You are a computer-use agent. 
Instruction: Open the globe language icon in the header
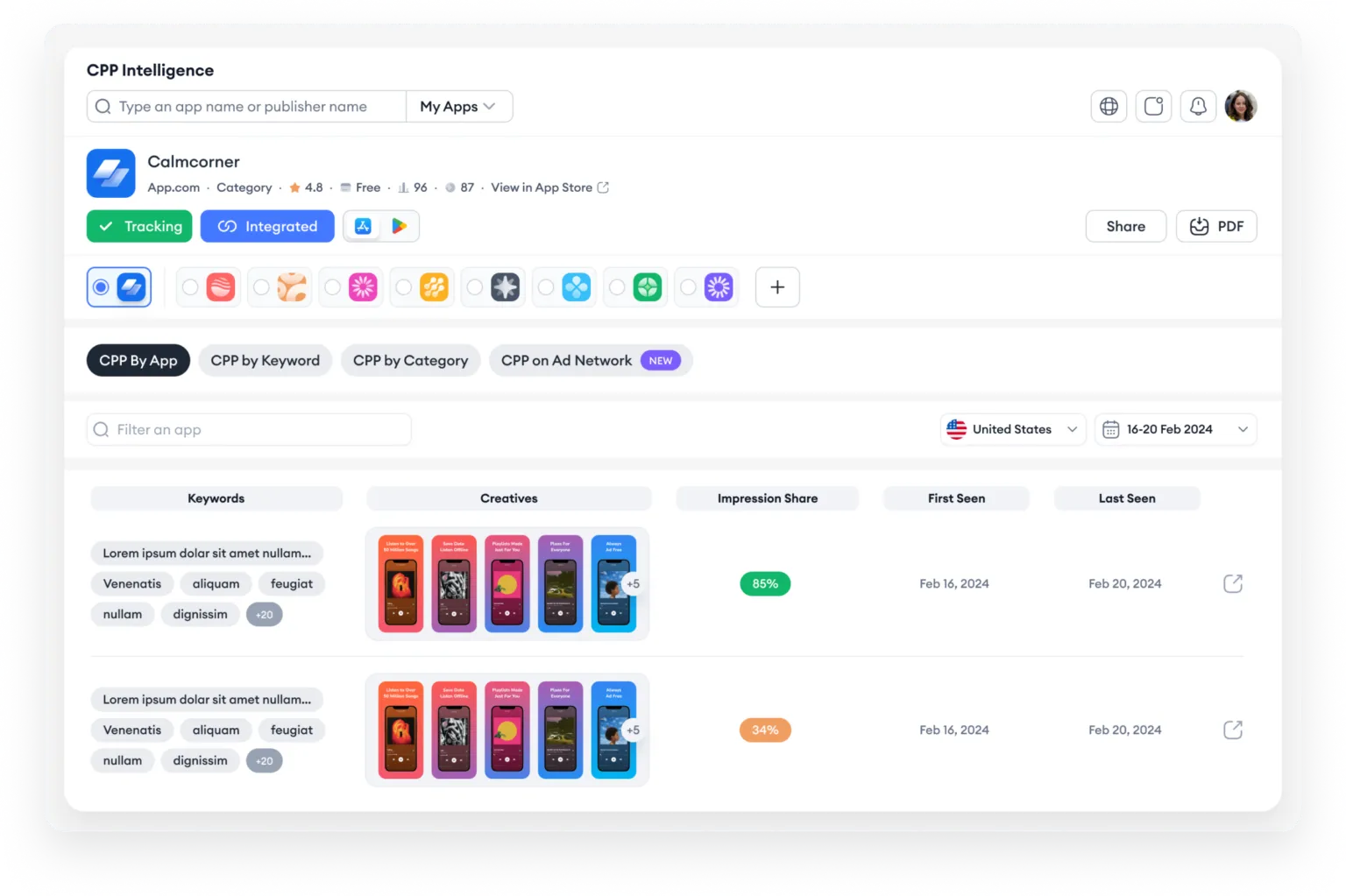click(x=1109, y=106)
